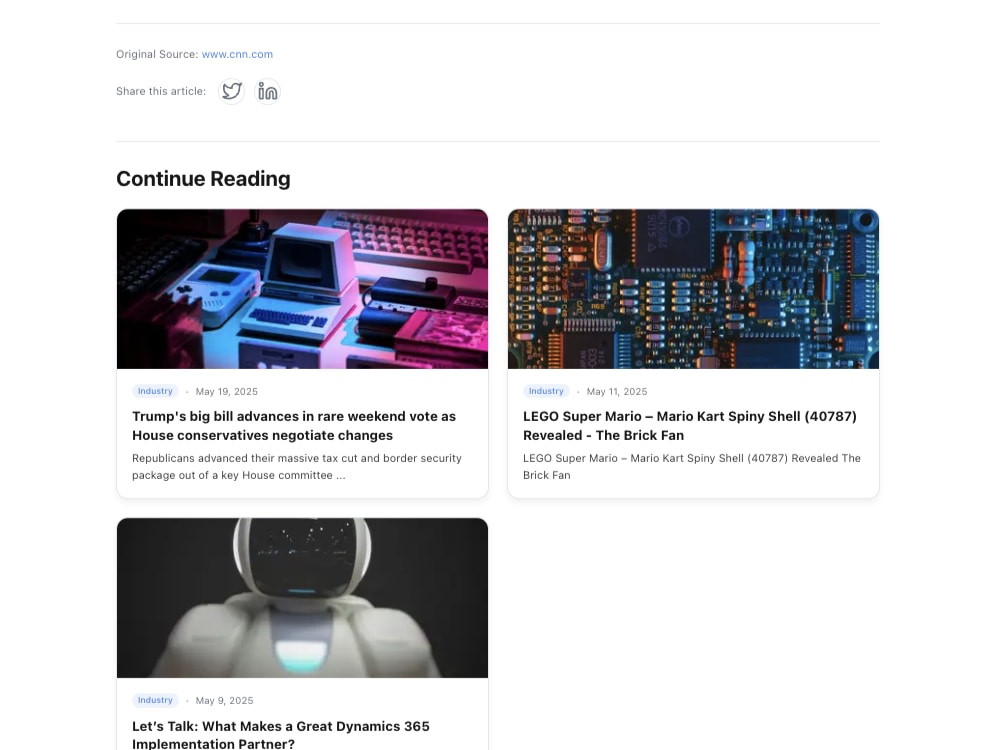
Task: Open the Dynamics 365 Implementation Partner article
Action: pos(281,735)
